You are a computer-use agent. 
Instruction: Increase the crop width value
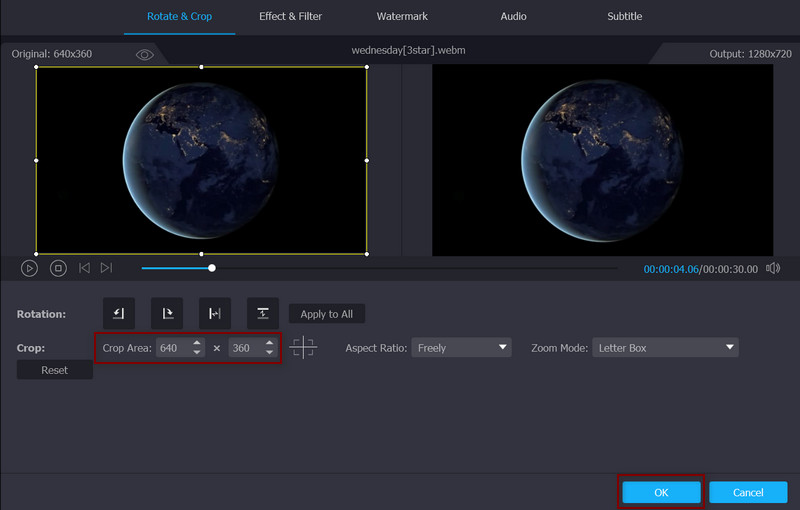[197, 343]
